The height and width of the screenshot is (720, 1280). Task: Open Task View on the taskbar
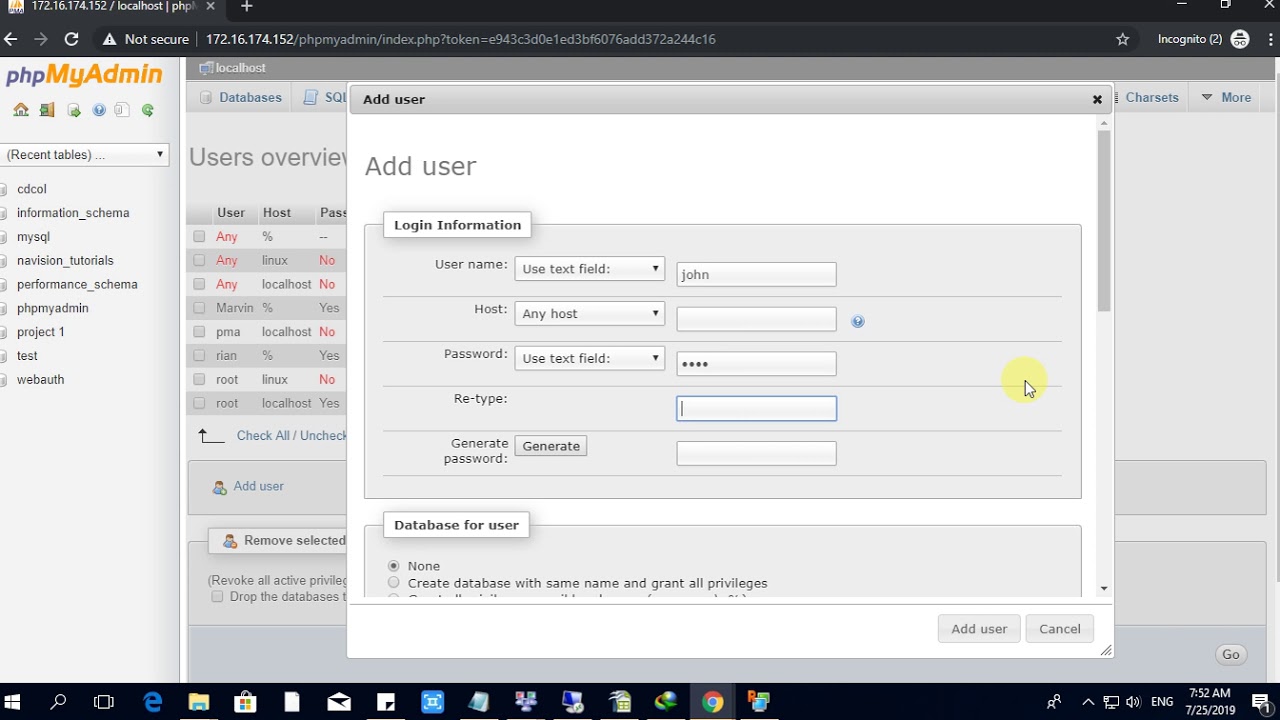coord(104,702)
